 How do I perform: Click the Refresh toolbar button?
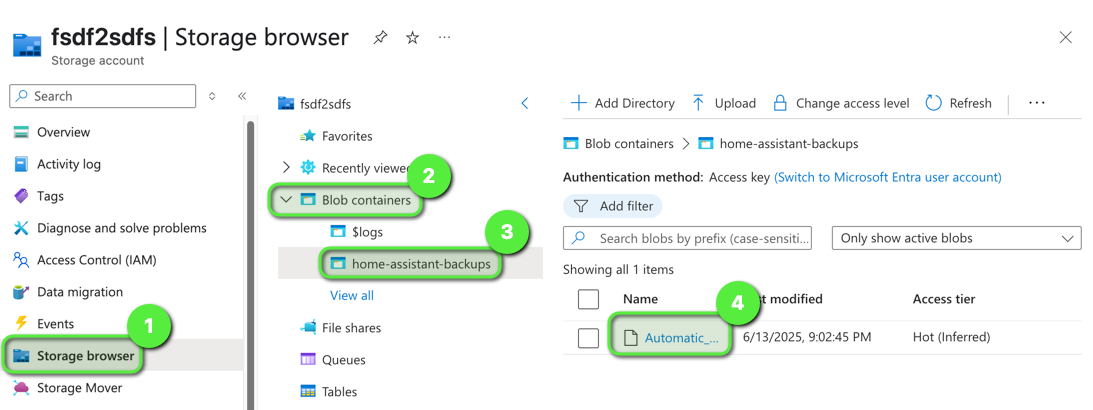pos(958,103)
